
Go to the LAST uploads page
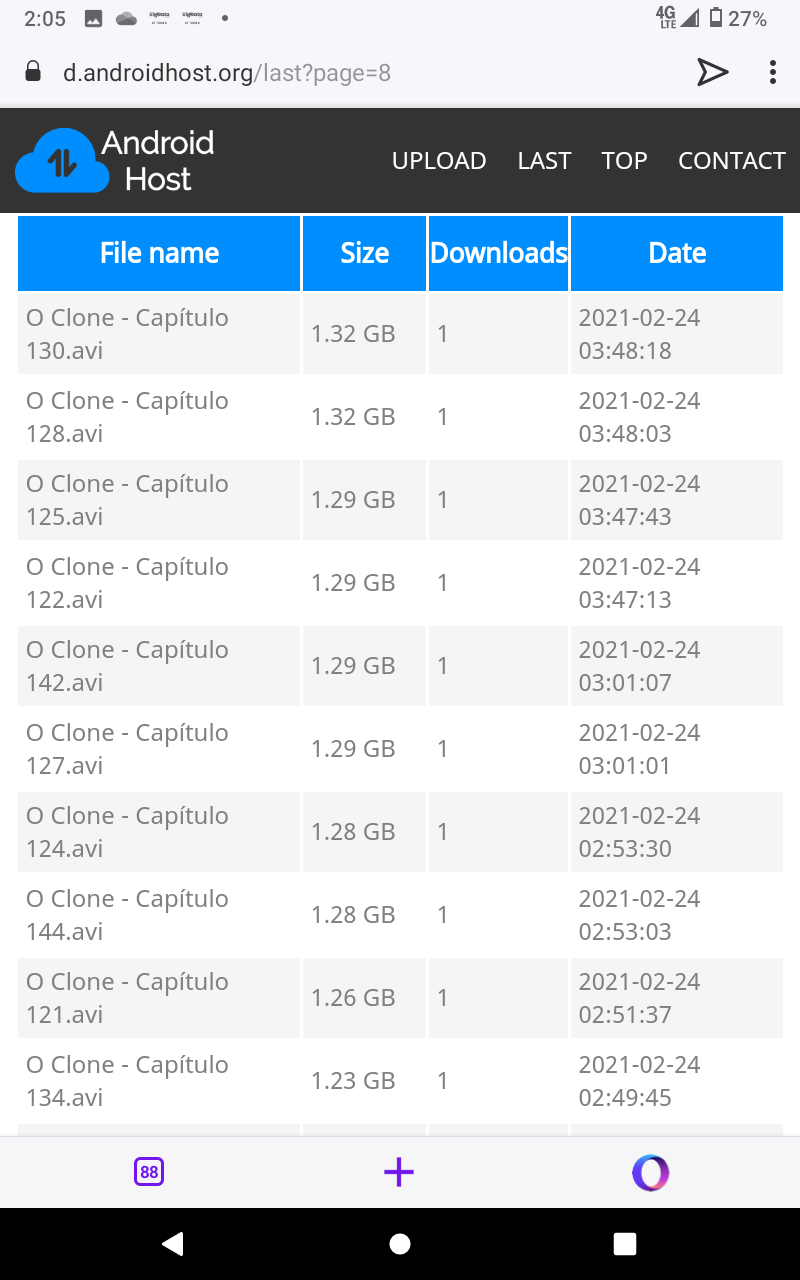[x=544, y=161]
